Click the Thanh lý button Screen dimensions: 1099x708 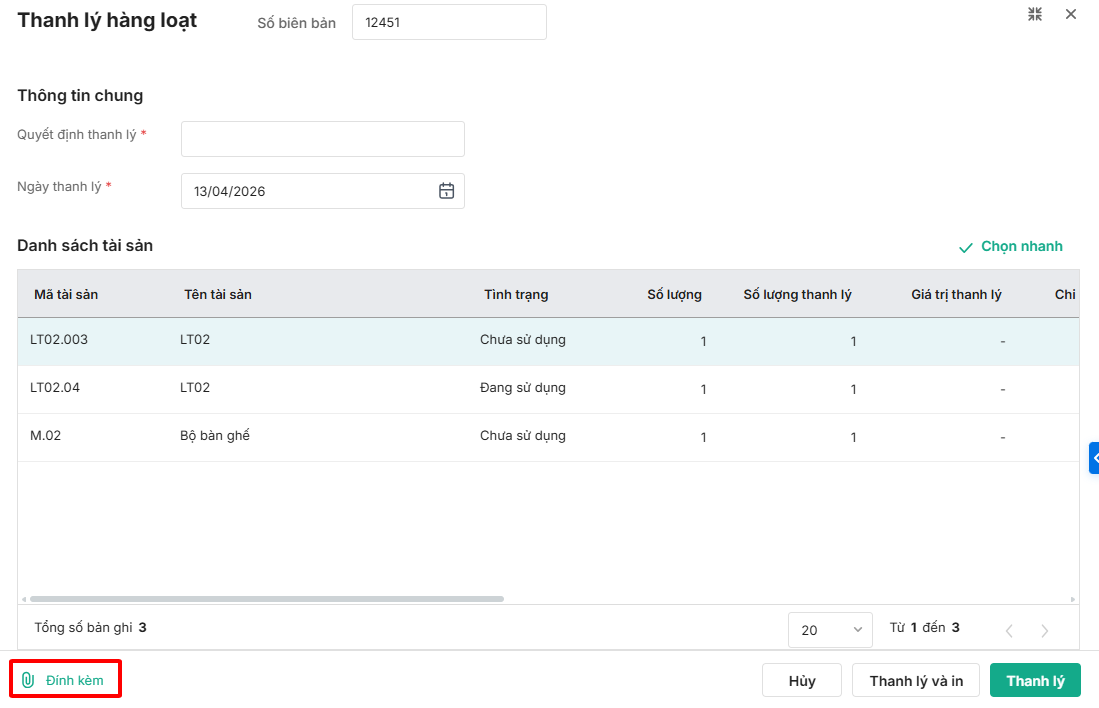tap(1035, 681)
